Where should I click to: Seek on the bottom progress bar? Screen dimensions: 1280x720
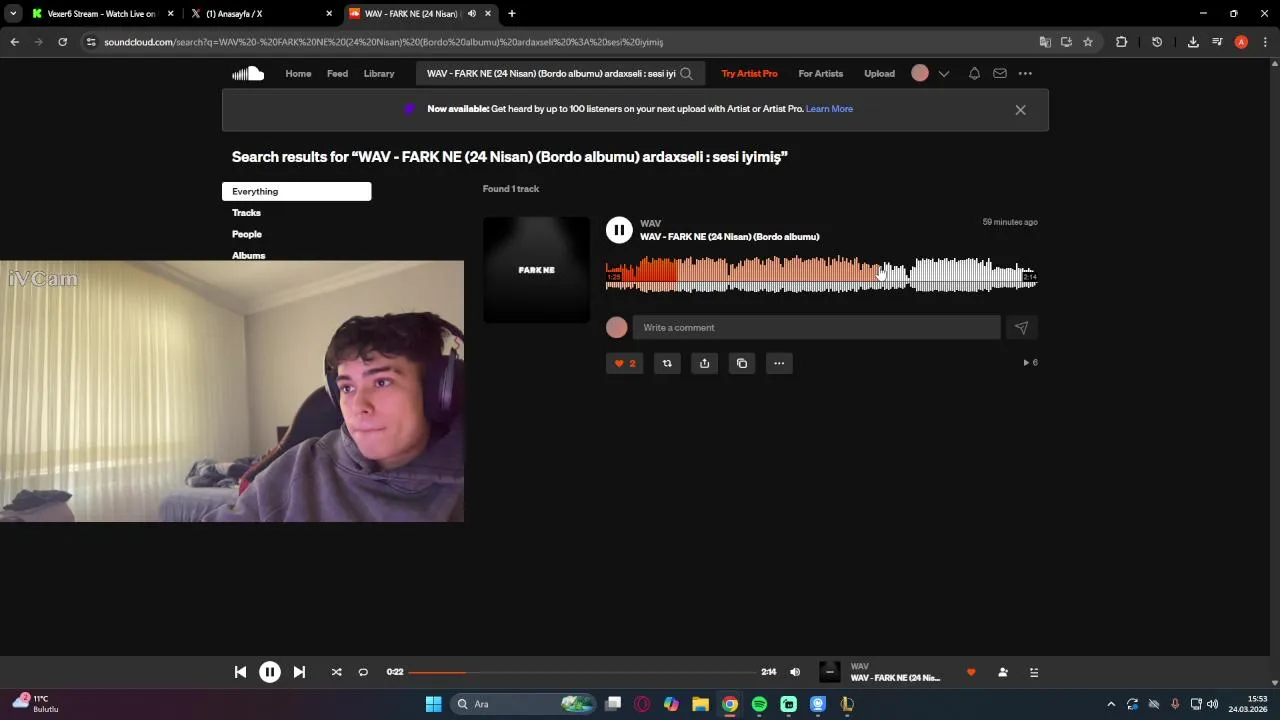[582, 672]
